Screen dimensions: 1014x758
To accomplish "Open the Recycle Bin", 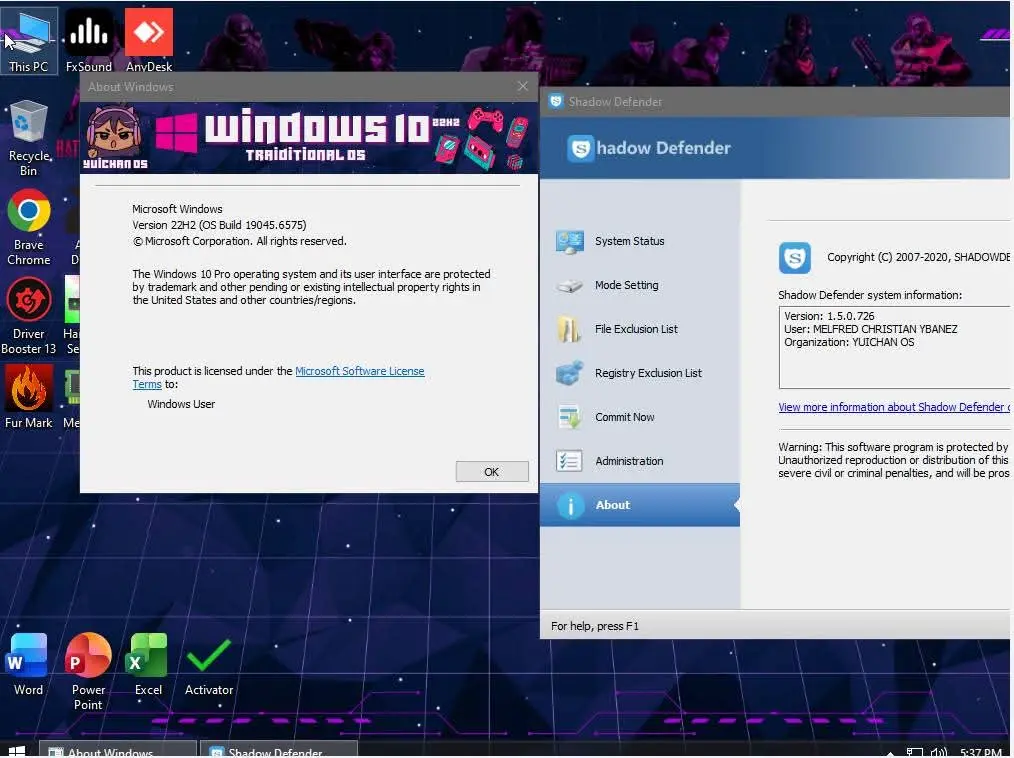I will (x=28, y=138).
